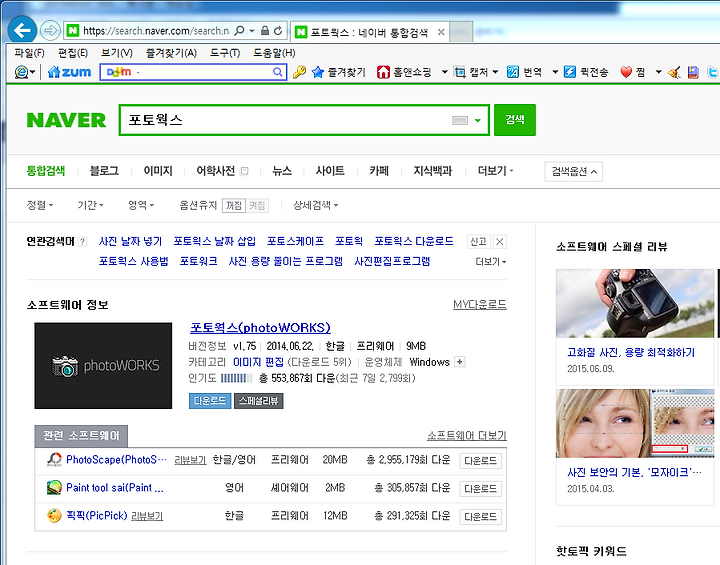This screenshot has width=720, height=565.
Task: Click the address bar search magnifier icon
Action: coord(239,31)
